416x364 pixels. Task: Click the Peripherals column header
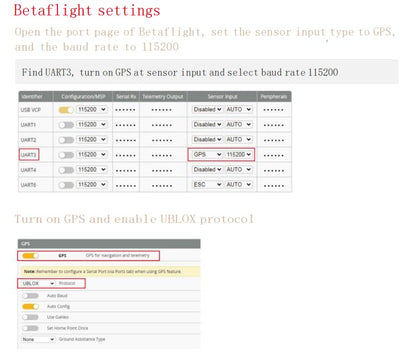click(274, 97)
